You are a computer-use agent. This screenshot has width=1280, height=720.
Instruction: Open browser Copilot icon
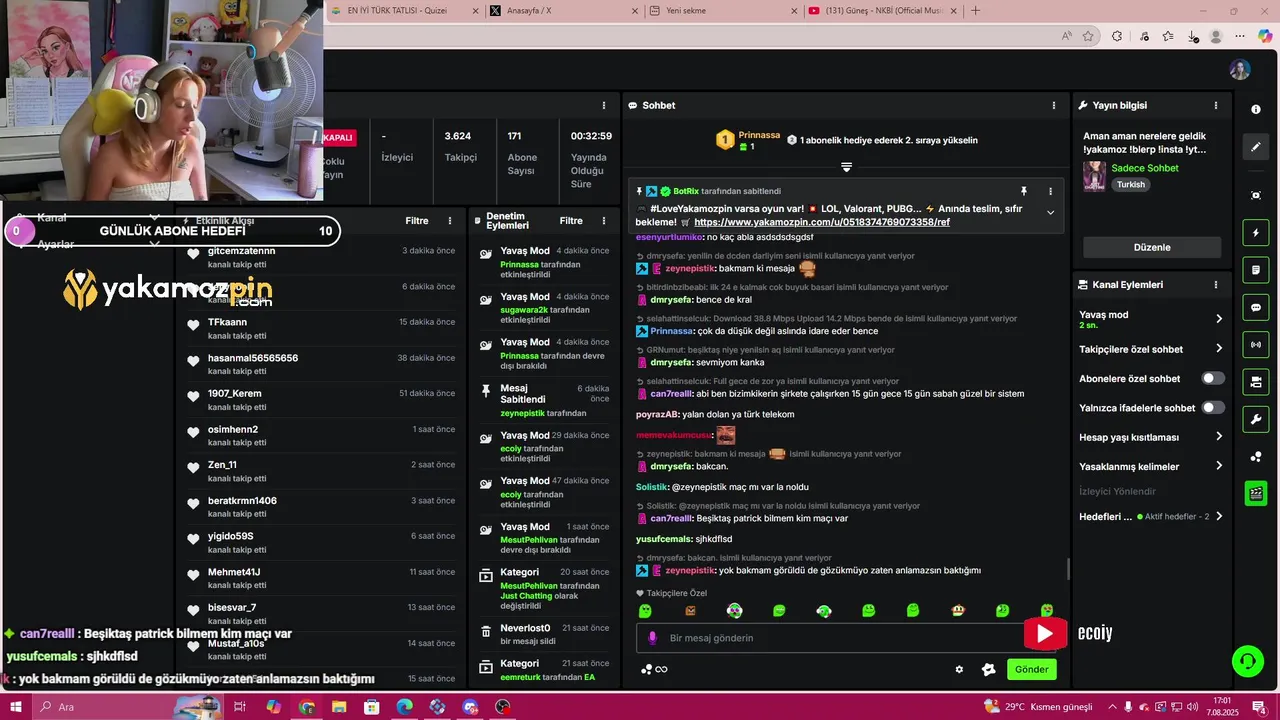1264,36
